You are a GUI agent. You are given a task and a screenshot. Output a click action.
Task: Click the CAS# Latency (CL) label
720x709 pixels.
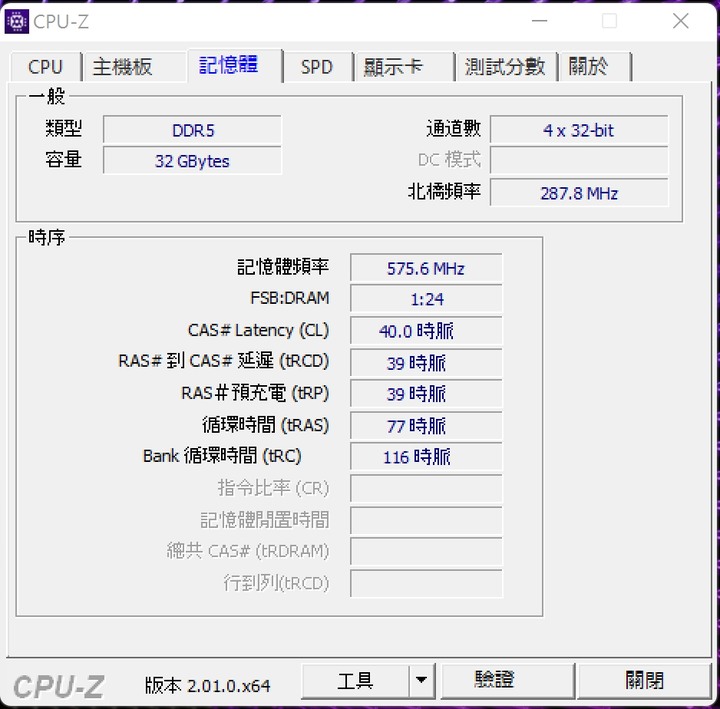pos(258,330)
